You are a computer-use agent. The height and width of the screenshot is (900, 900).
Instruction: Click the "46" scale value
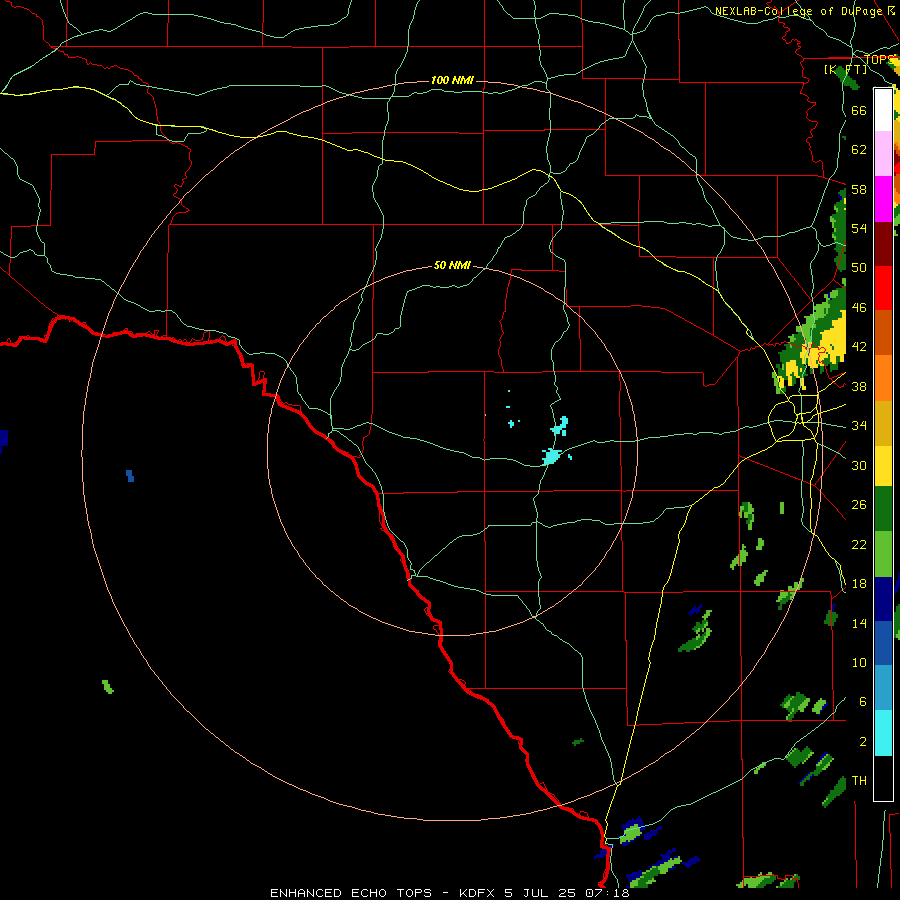click(x=859, y=307)
